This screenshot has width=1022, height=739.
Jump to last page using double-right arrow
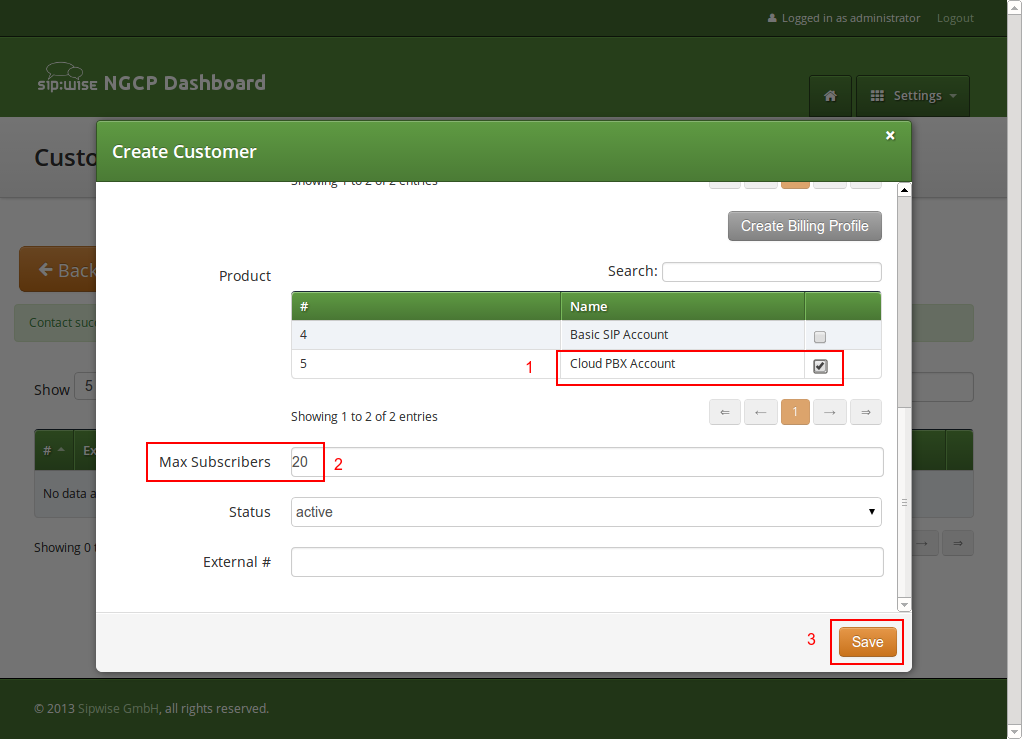(x=865, y=412)
